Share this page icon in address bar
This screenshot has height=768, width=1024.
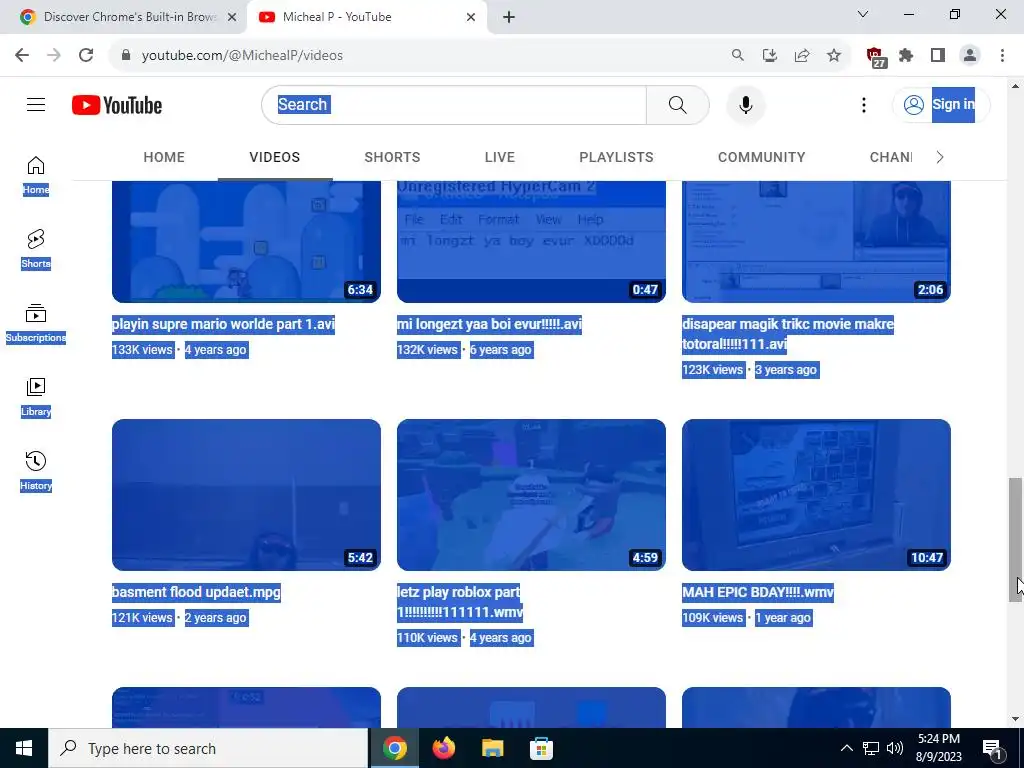801,55
